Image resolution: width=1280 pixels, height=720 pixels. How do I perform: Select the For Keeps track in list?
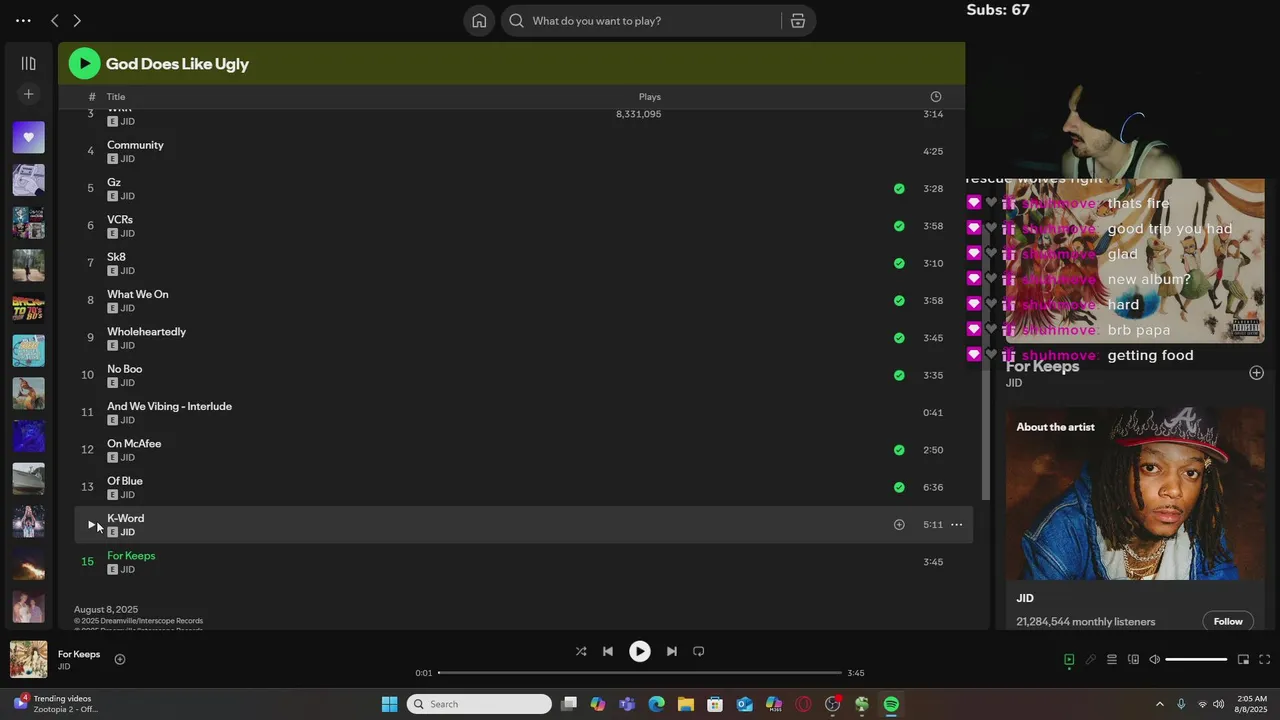(131, 556)
